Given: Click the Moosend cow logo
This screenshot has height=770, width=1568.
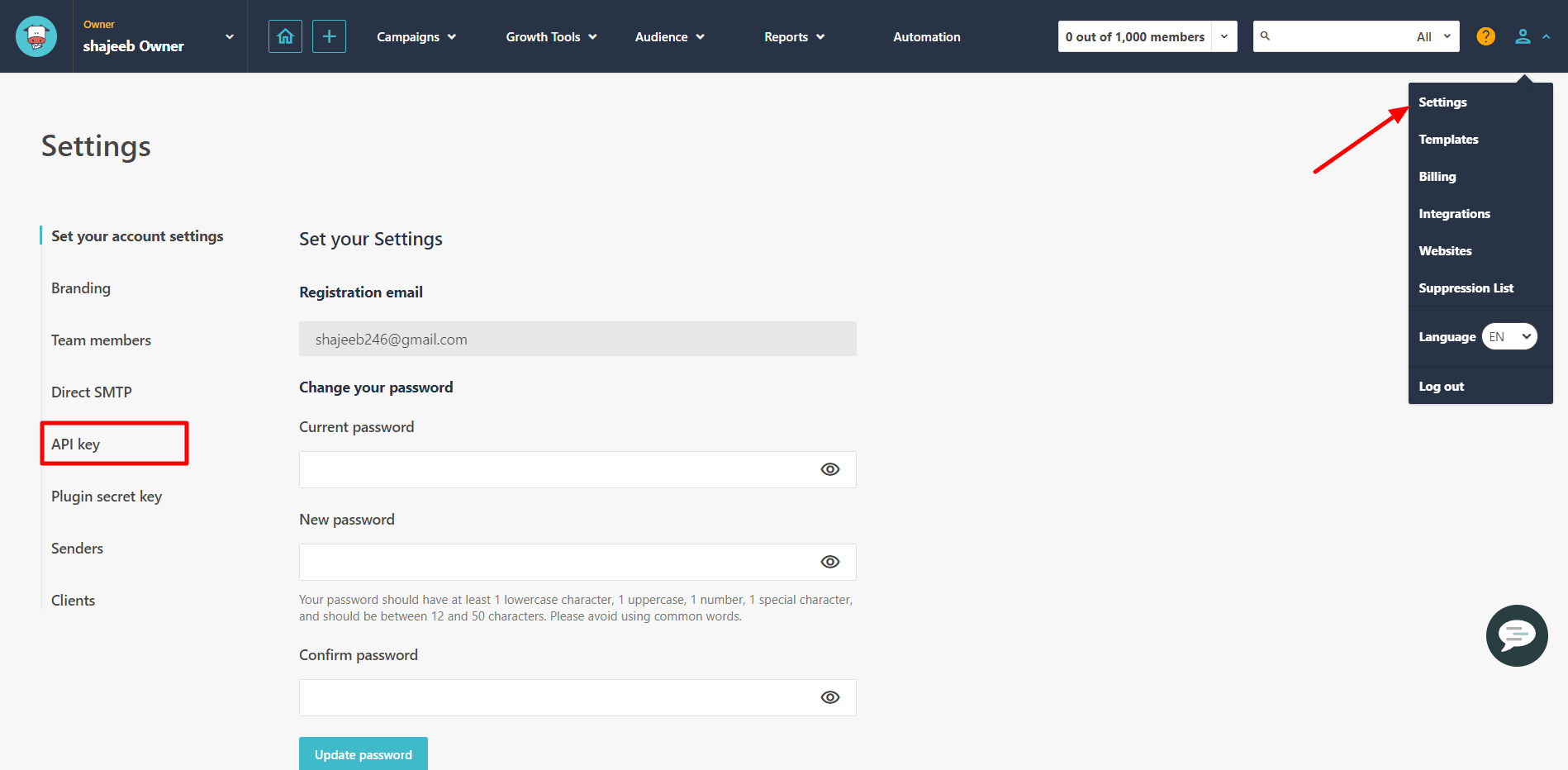Looking at the screenshot, I should tap(36, 36).
